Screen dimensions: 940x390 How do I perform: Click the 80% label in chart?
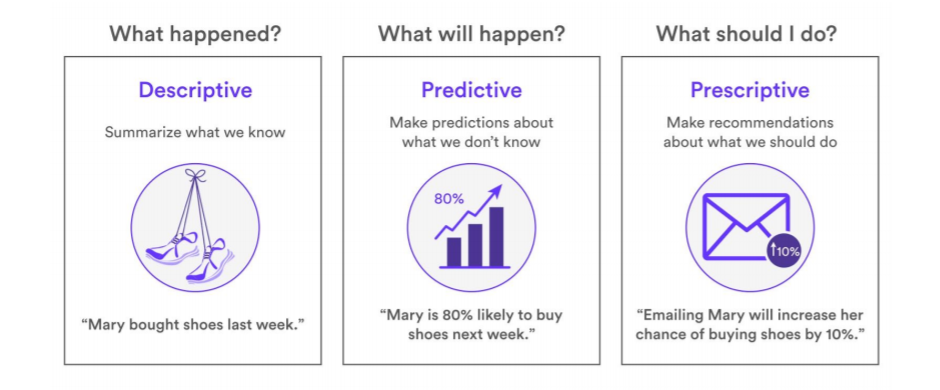pyautogui.click(x=449, y=199)
